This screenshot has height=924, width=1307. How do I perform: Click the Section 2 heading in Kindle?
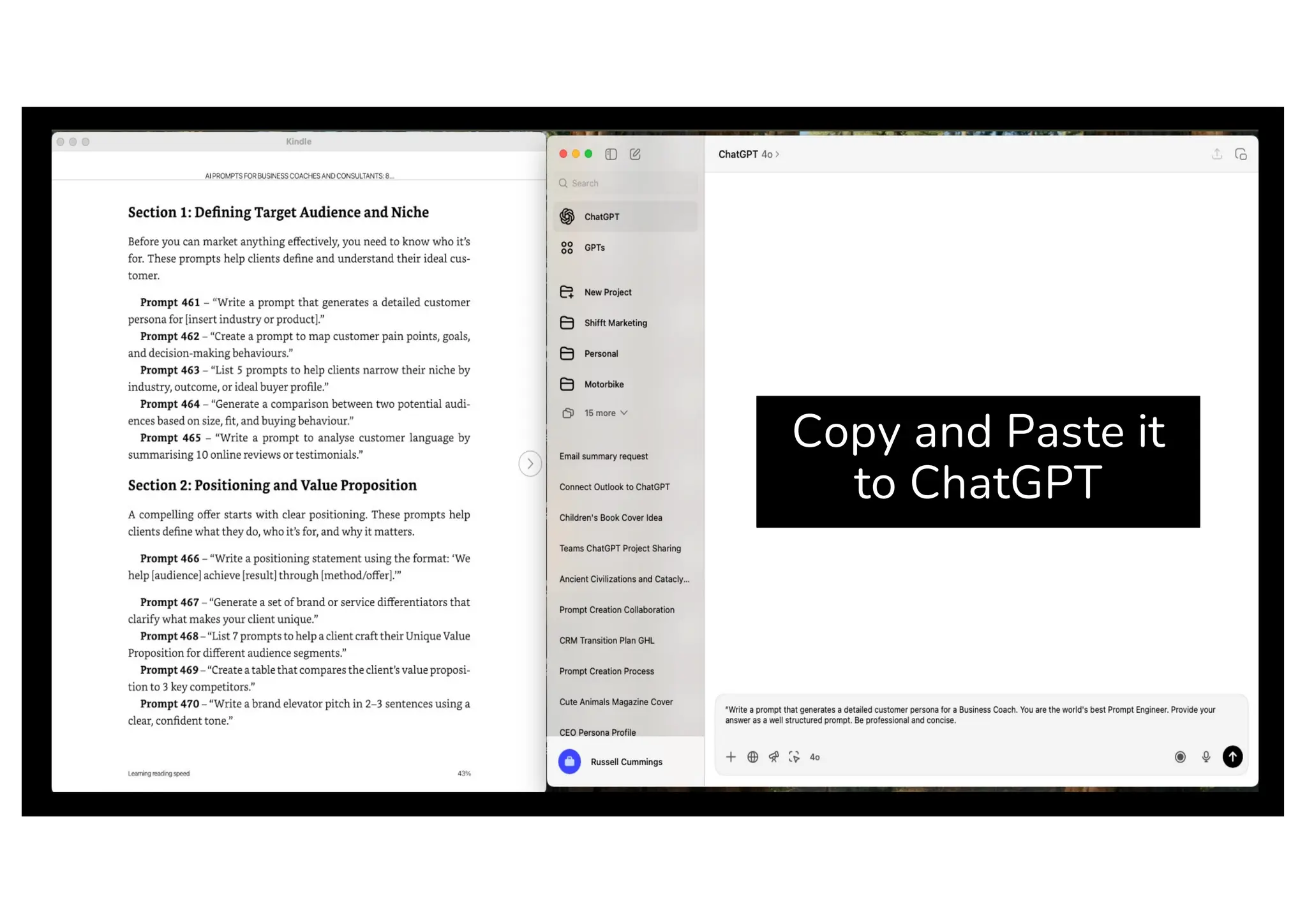[x=273, y=486]
